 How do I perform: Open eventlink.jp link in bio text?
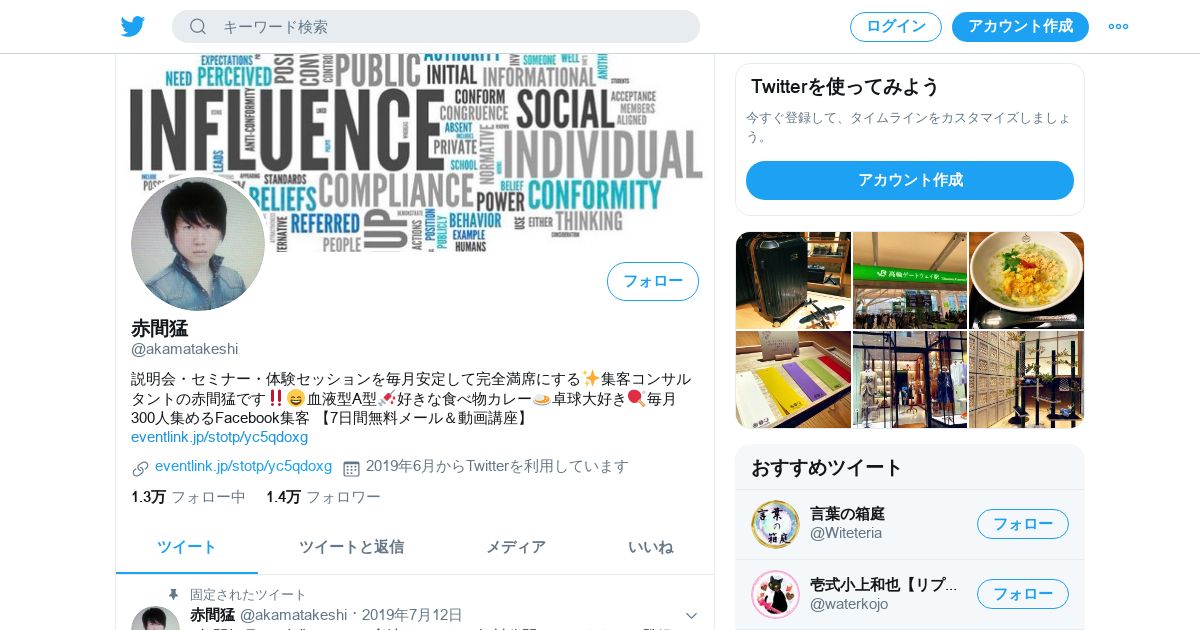[x=219, y=437]
